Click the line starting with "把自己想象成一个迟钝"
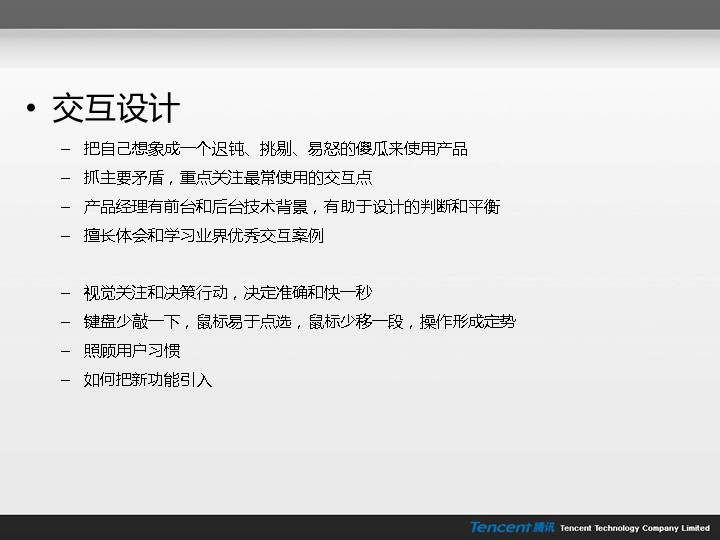 point(275,149)
